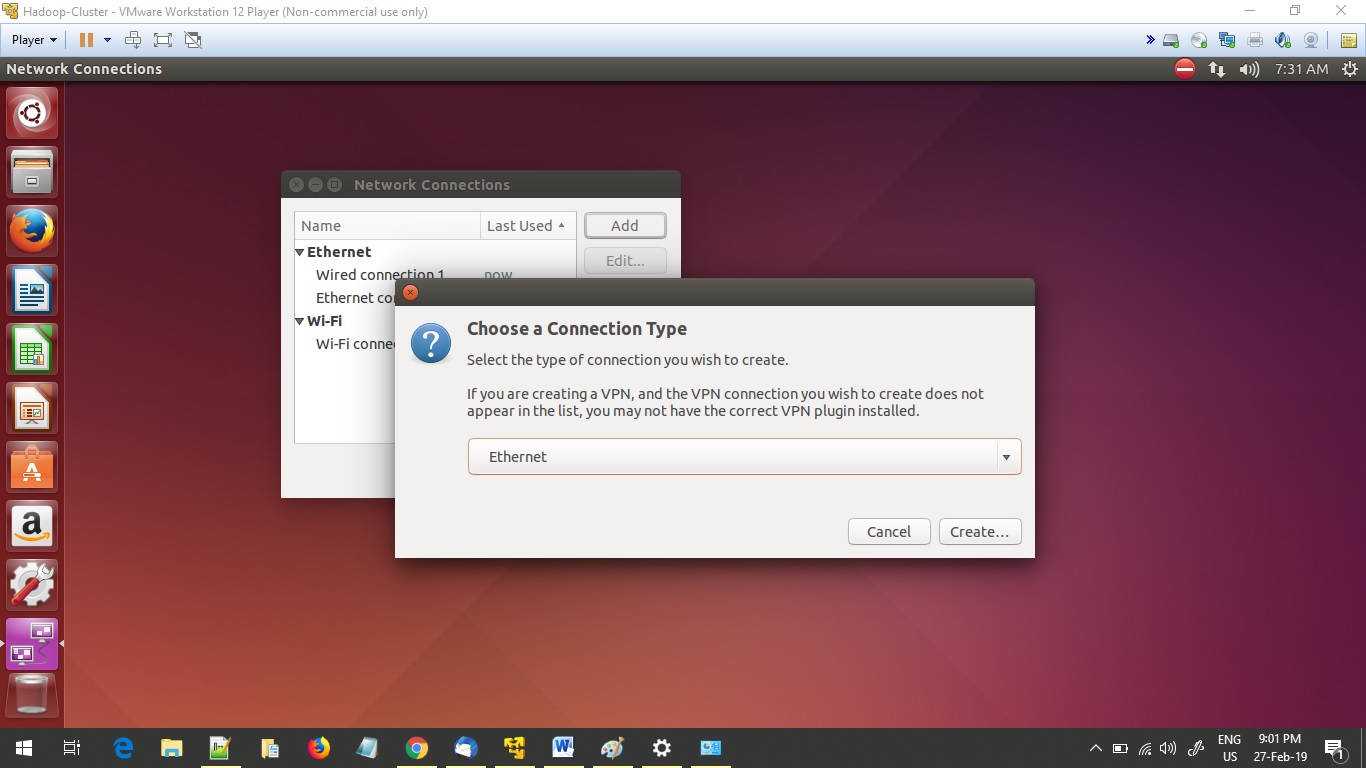Screen dimensions: 1366x768
Task: Open the Trash in the dock
Action: [x=32, y=696]
